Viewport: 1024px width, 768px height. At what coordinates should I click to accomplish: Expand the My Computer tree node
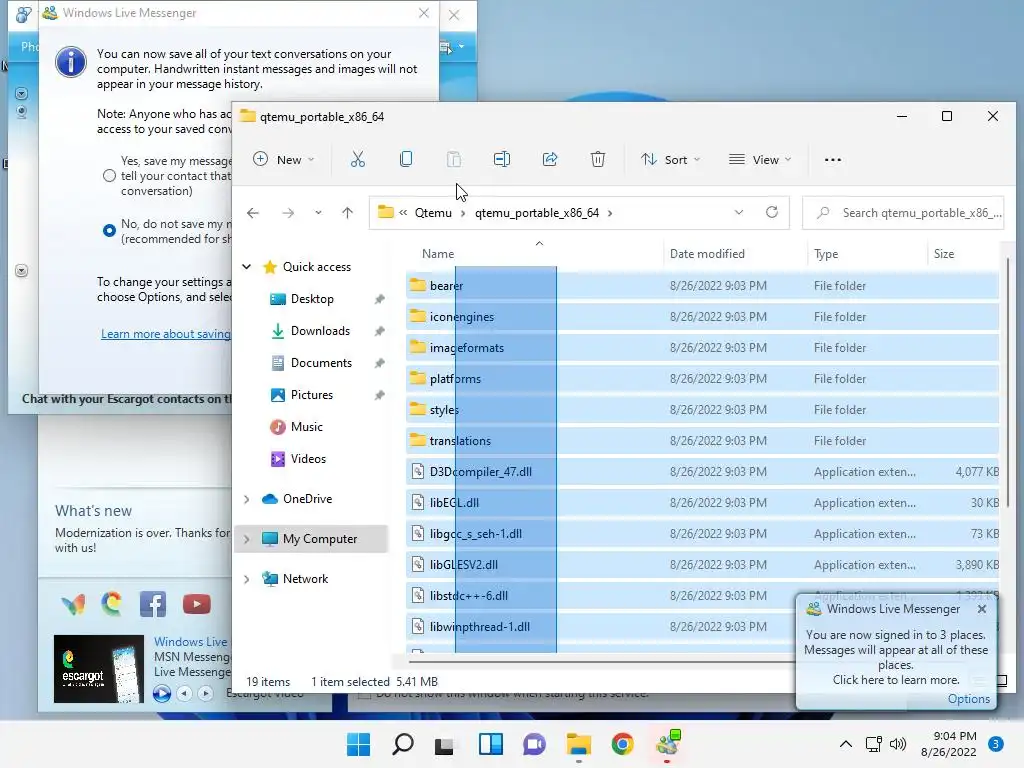click(x=246, y=539)
